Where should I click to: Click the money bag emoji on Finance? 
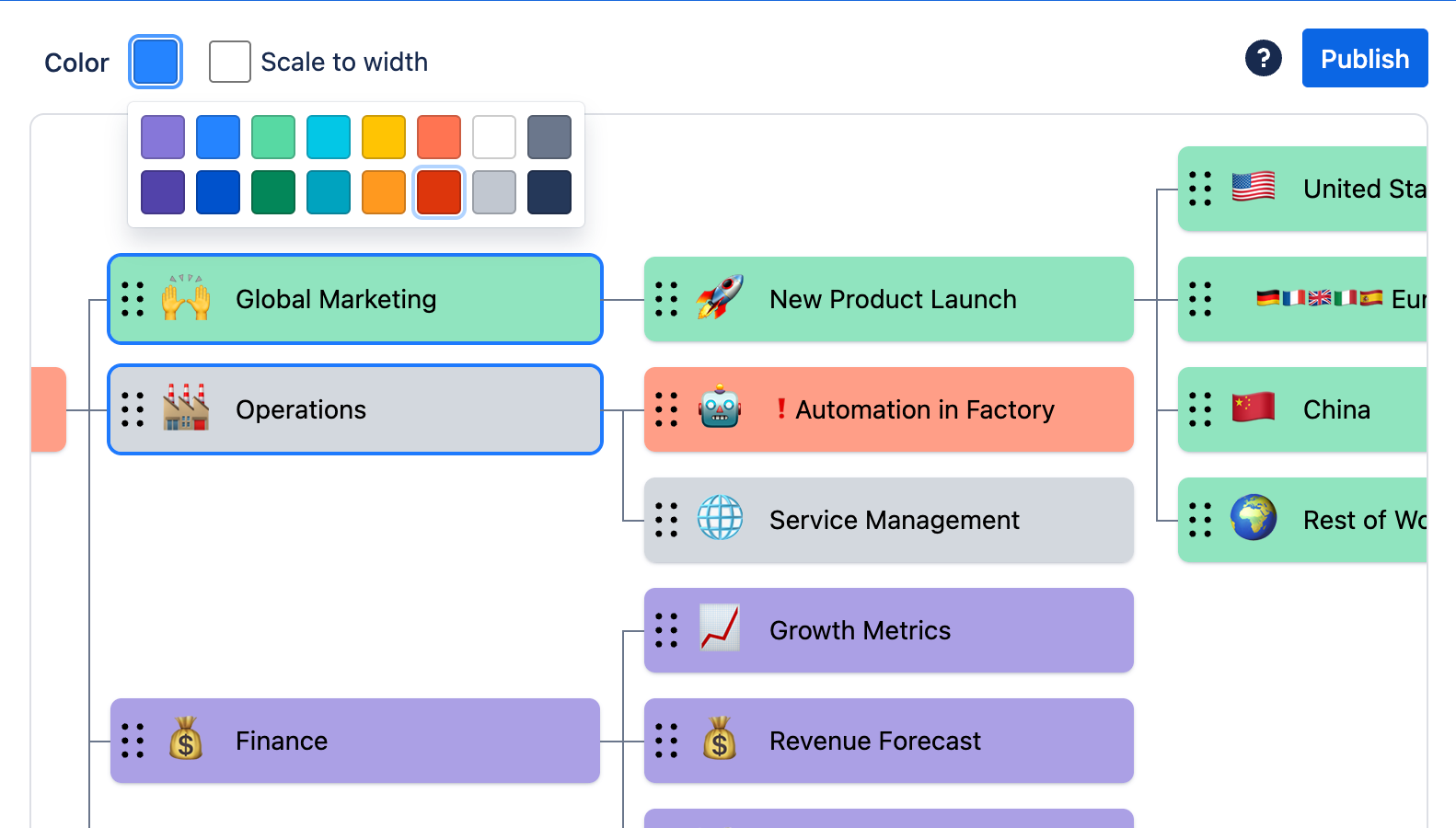coord(186,738)
